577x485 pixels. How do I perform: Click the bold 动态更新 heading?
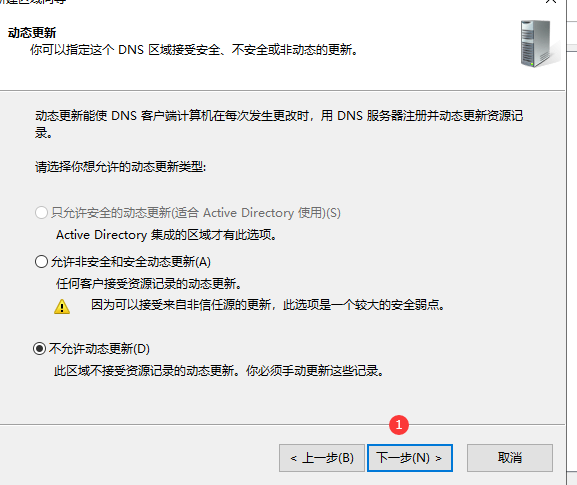pos(32,33)
